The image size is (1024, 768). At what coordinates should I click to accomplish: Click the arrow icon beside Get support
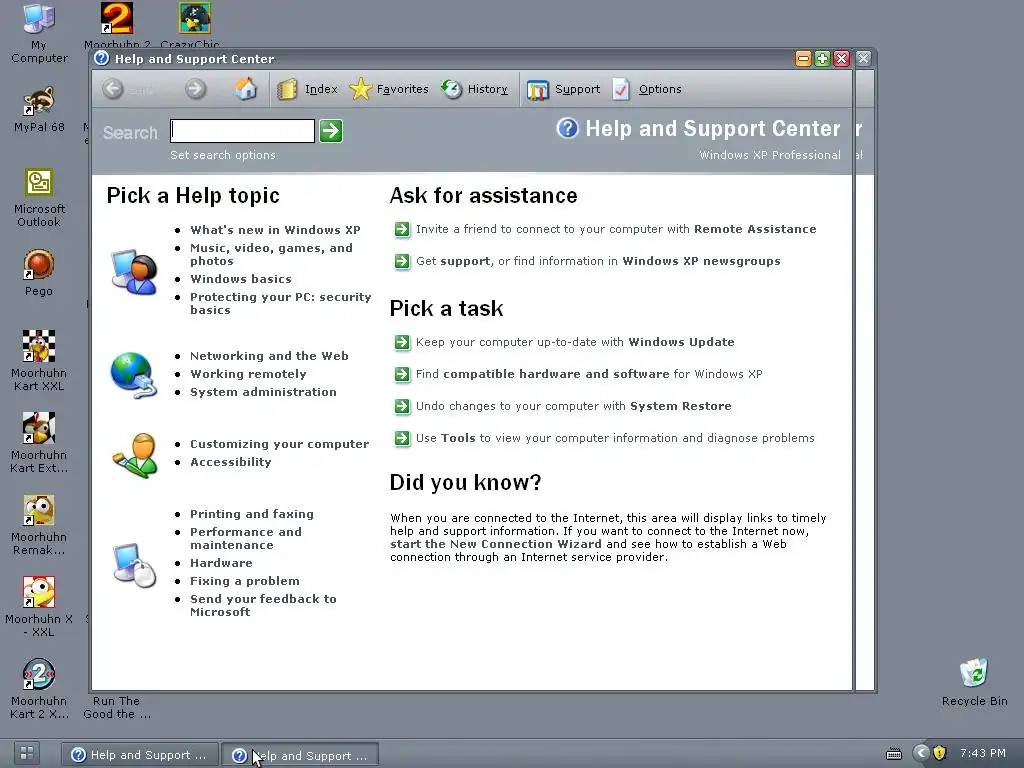click(x=402, y=261)
